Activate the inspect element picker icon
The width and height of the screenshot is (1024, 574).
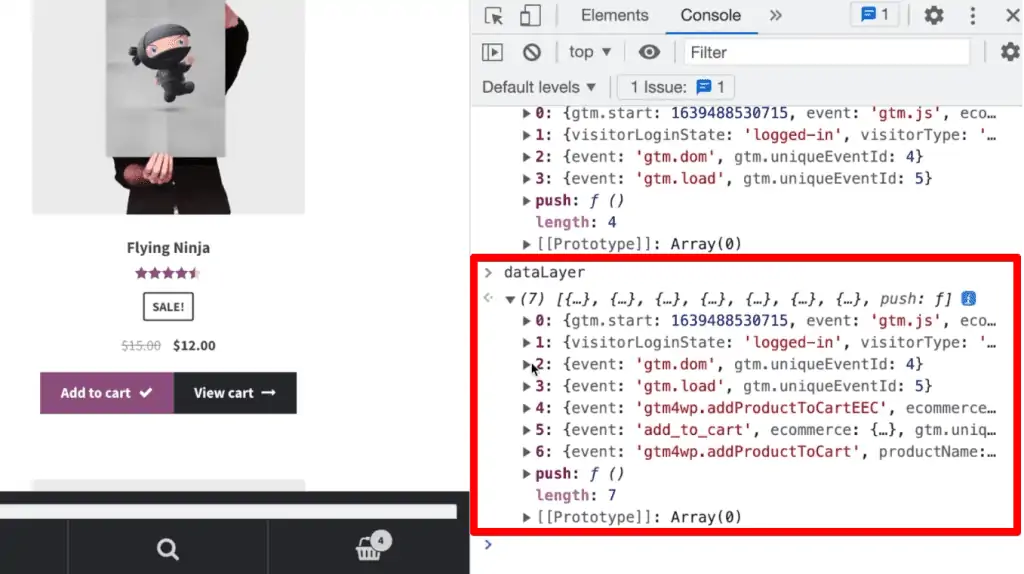pos(493,16)
